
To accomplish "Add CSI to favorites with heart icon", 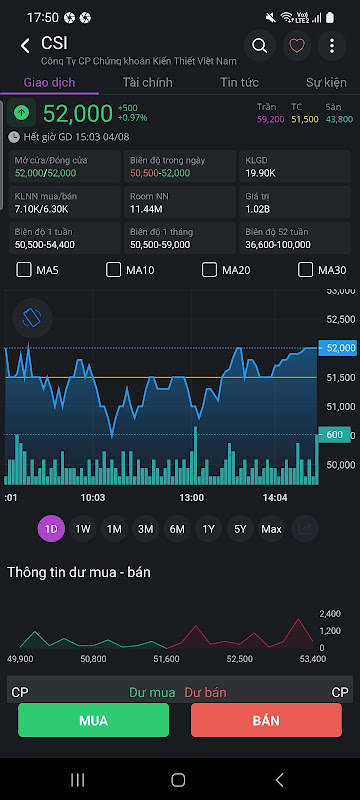I will [x=296, y=46].
